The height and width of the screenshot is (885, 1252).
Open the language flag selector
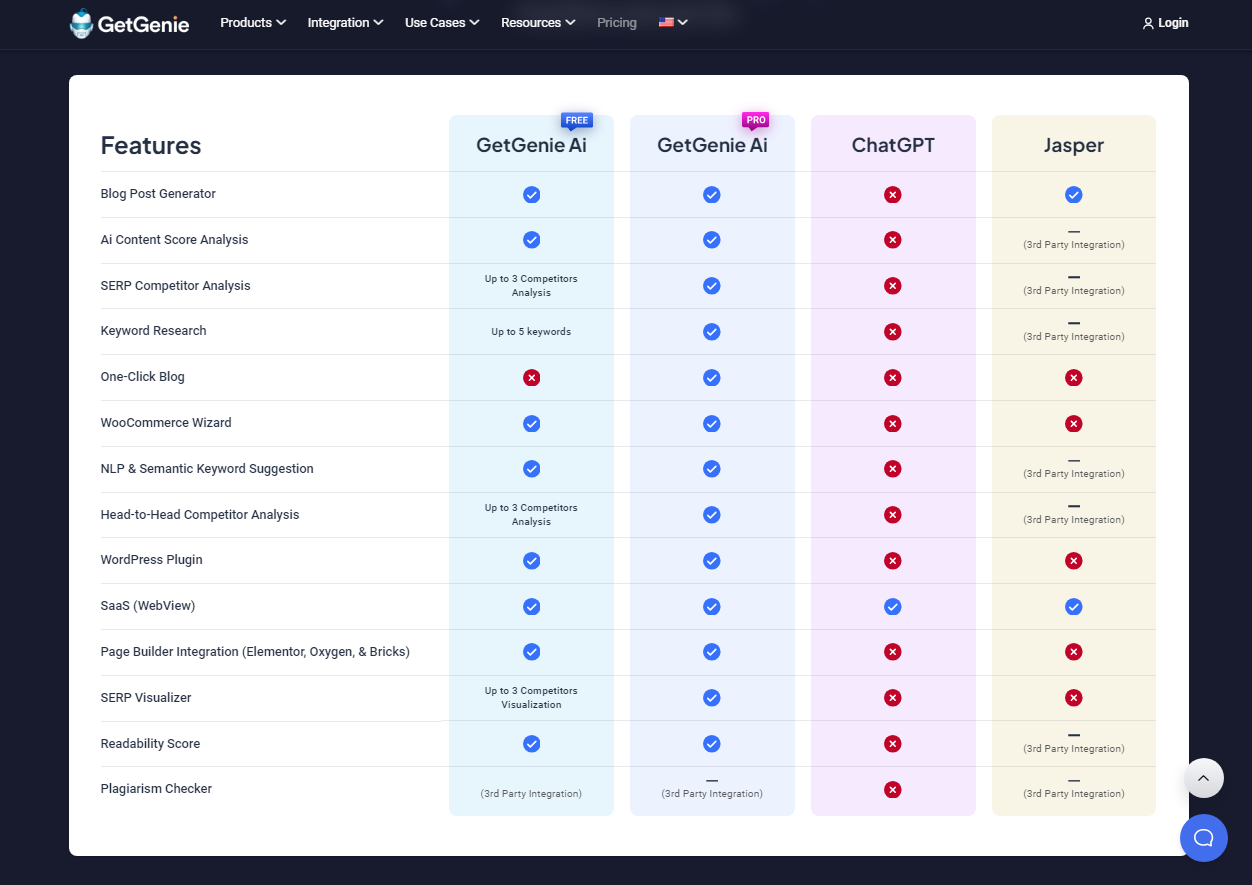pos(673,23)
